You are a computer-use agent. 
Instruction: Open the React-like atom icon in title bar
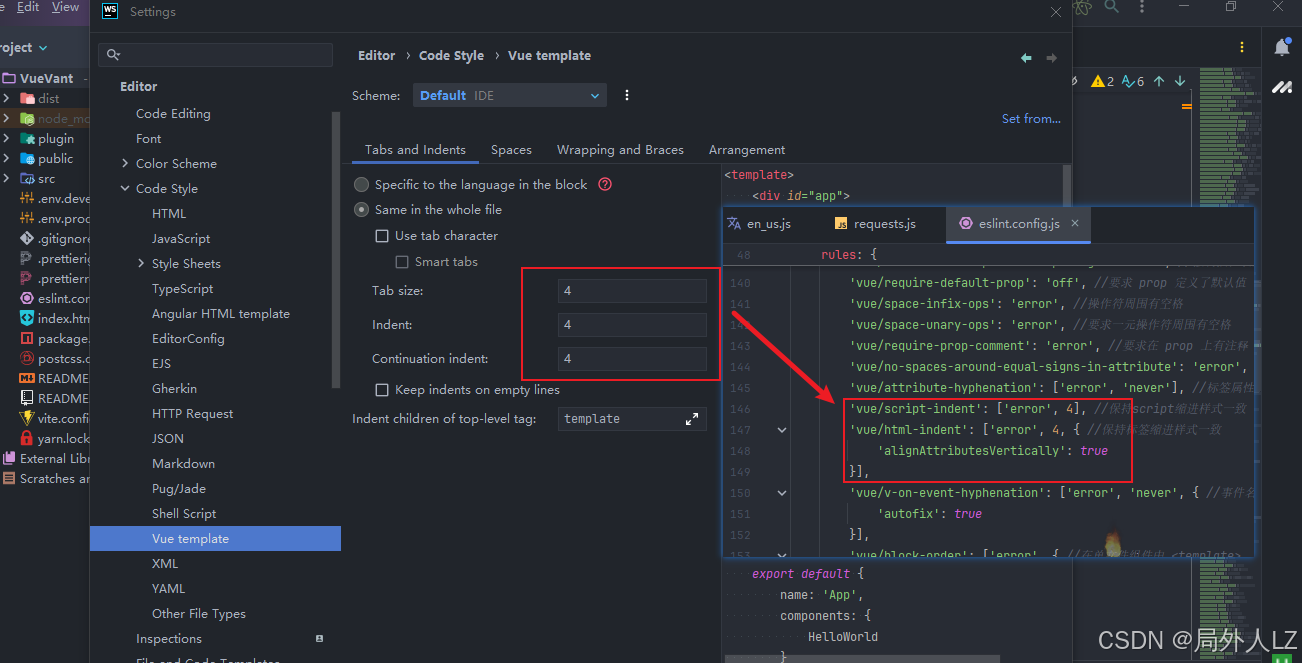tap(1083, 7)
